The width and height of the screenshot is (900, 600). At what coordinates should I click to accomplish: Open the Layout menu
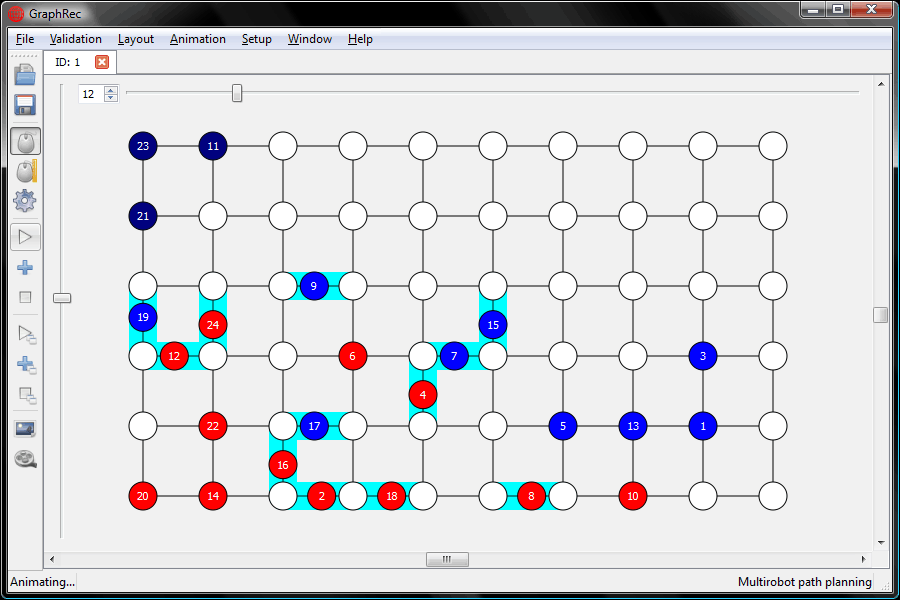point(135,39)
